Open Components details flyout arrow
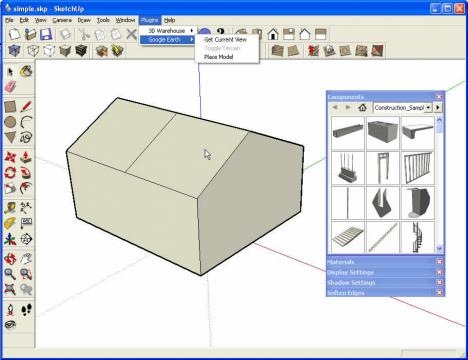The width and height of the screenshot is (468, 360). (438, 108)
